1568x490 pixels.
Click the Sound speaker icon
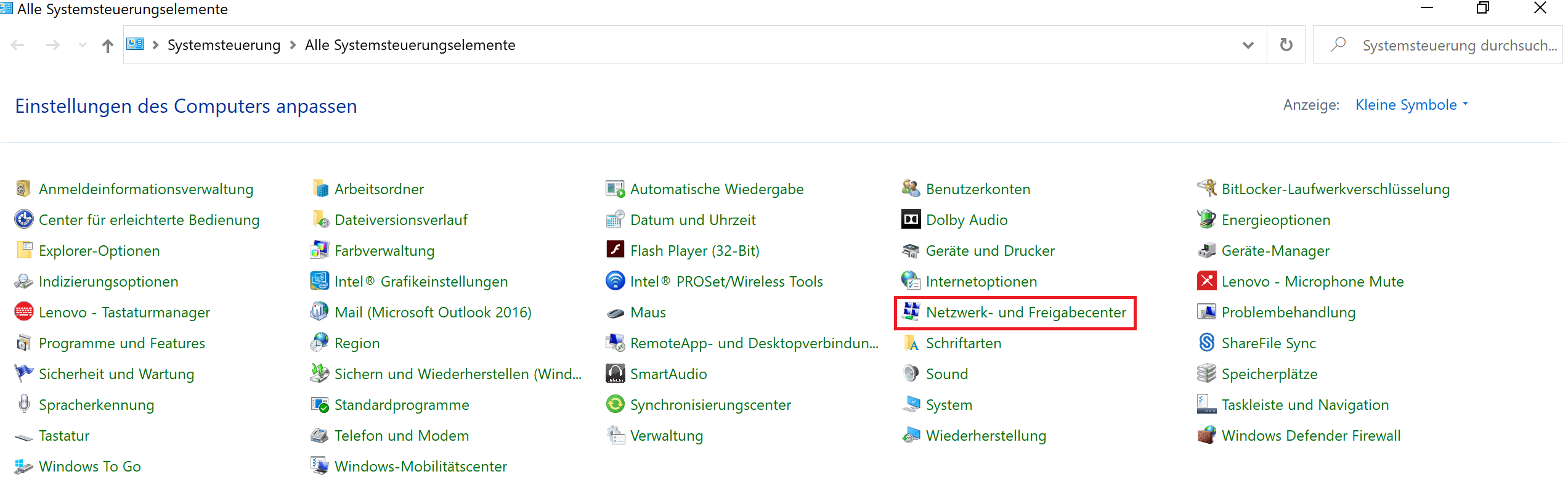[x=911, y=374]
